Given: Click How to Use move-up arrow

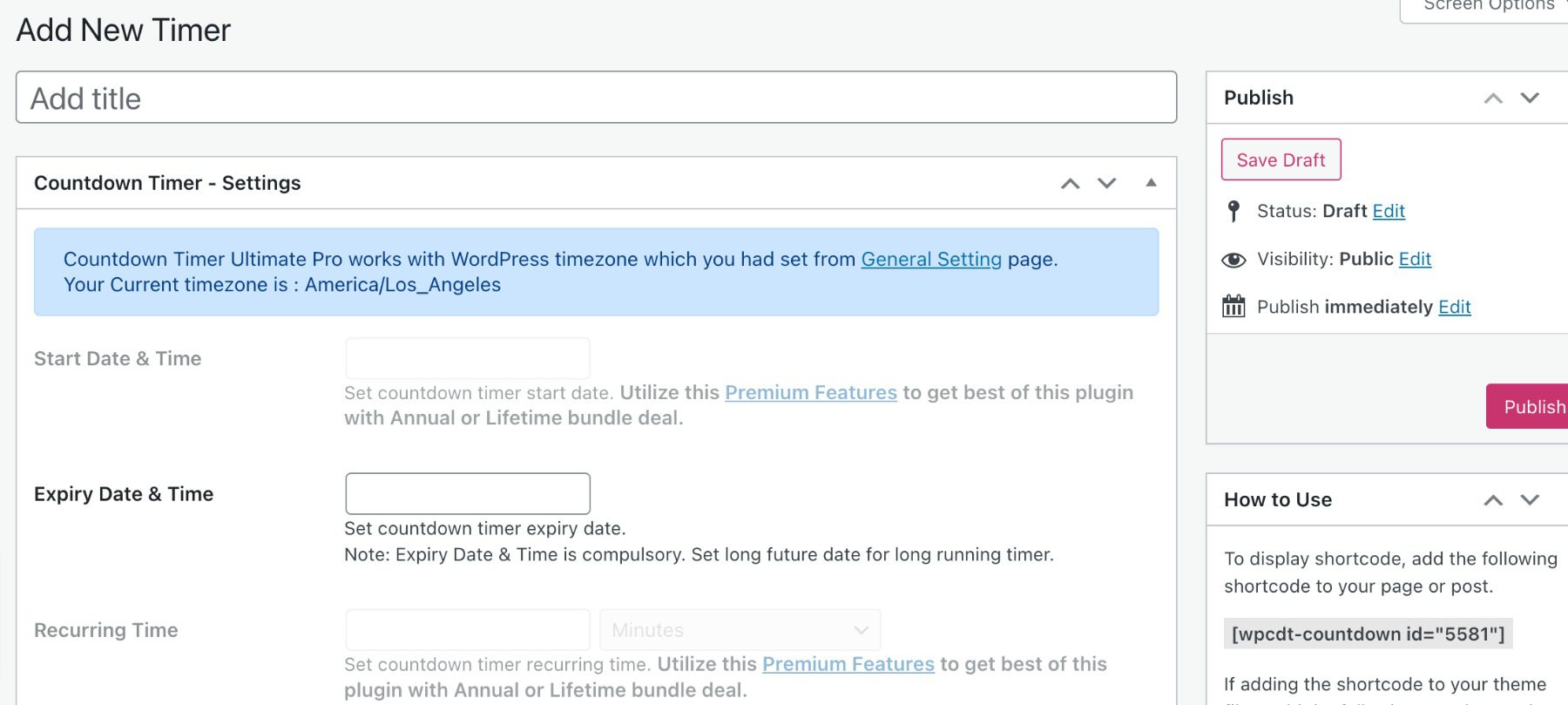Looking at the screenshot, I should (1493, 500).
